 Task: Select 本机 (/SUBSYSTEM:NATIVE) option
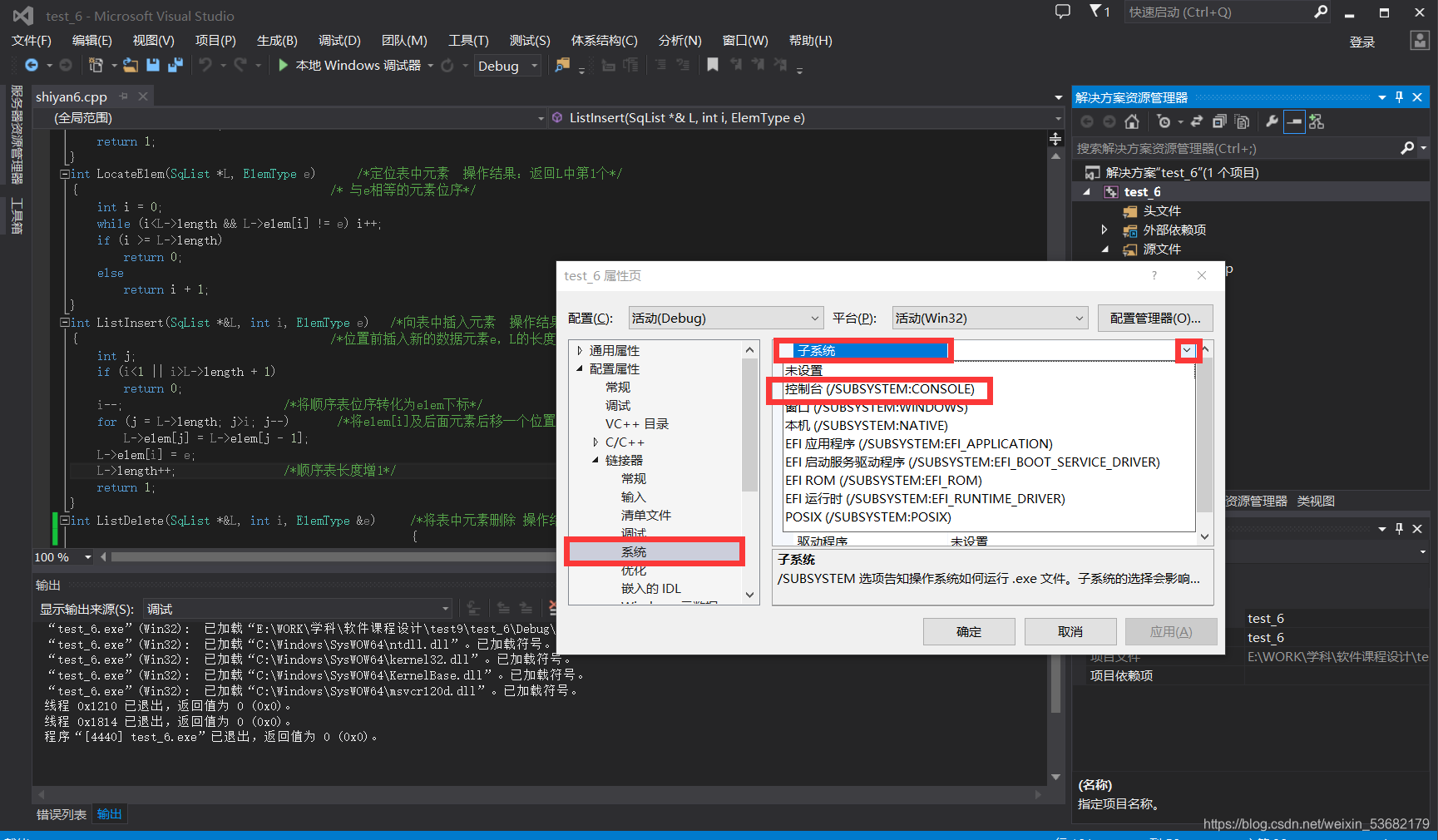(x=867, y=426)
